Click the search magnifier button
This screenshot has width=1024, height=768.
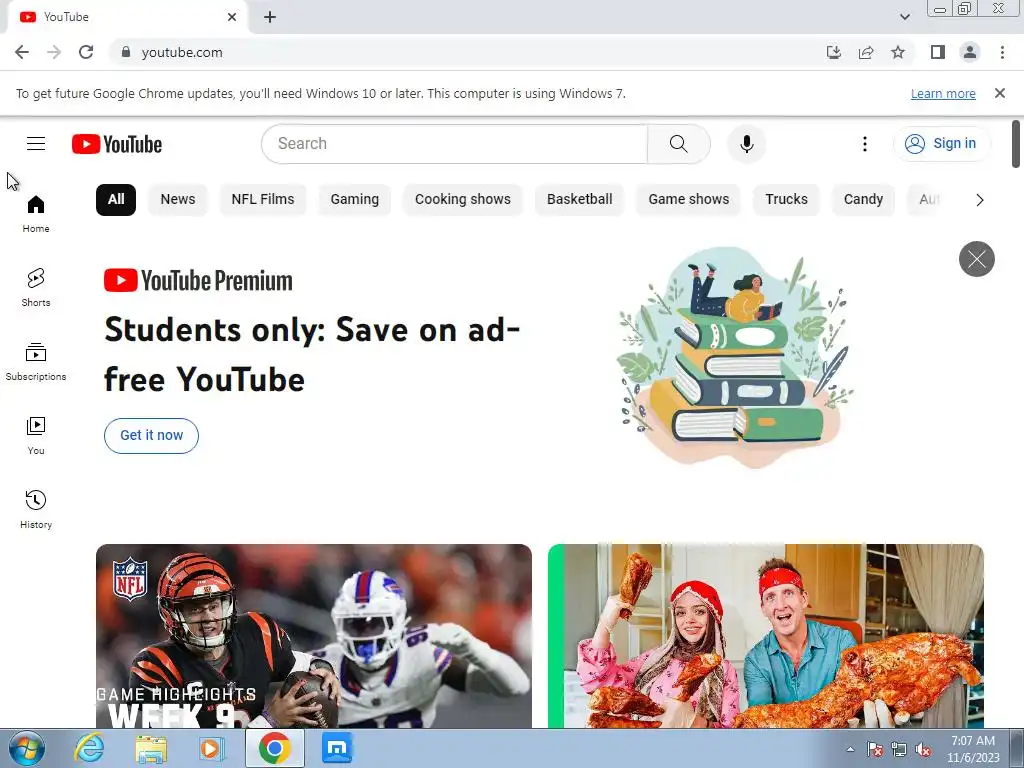(x=679, y=144)
